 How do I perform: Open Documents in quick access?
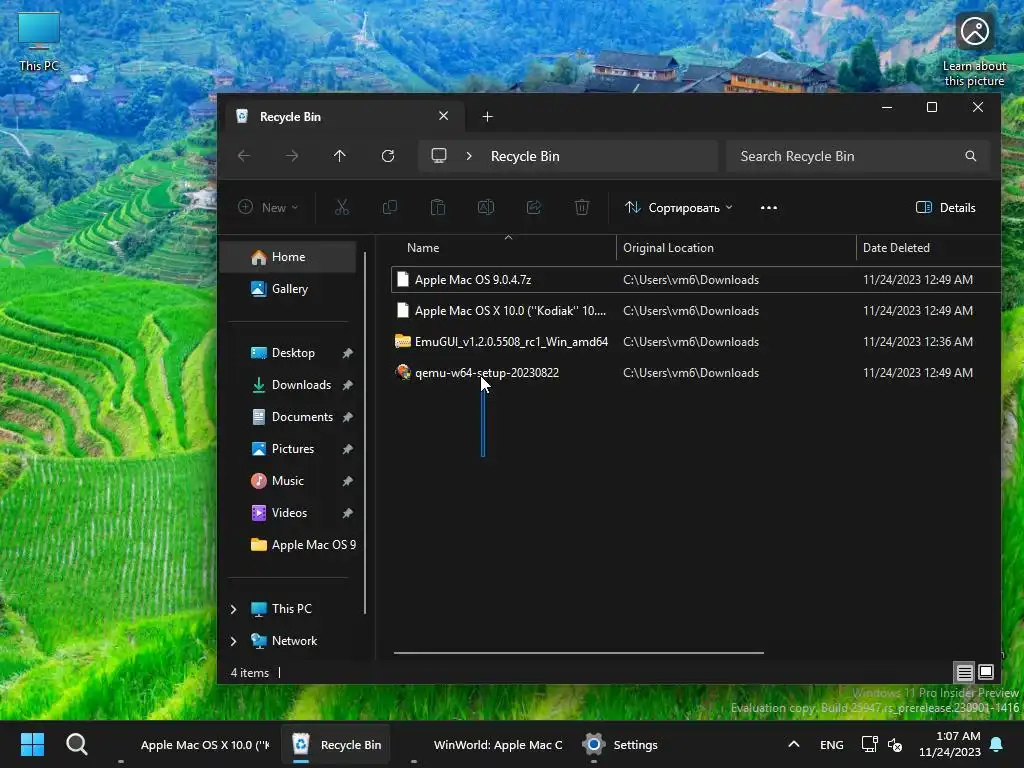tap(302, 417)
